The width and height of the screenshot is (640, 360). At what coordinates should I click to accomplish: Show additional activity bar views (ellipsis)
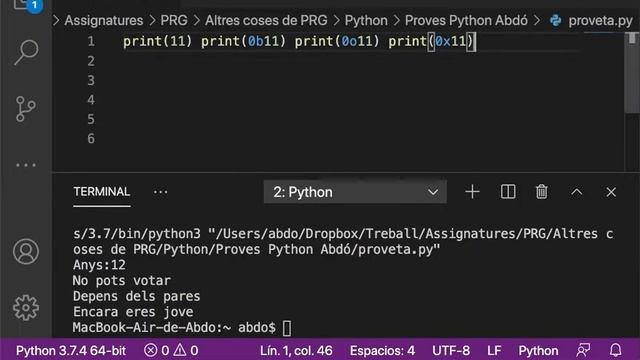point(26,165)
